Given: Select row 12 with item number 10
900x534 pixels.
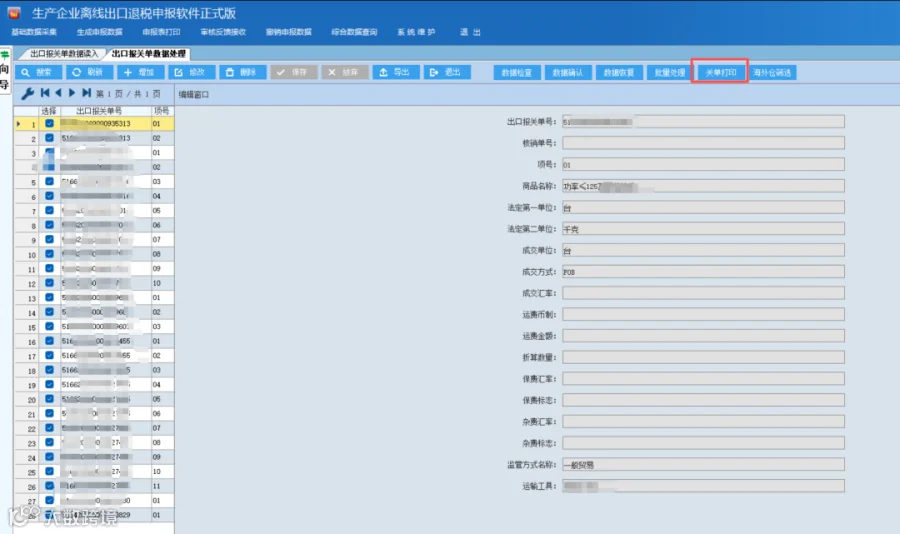Looking at the screenshot, I should point(94,283).
